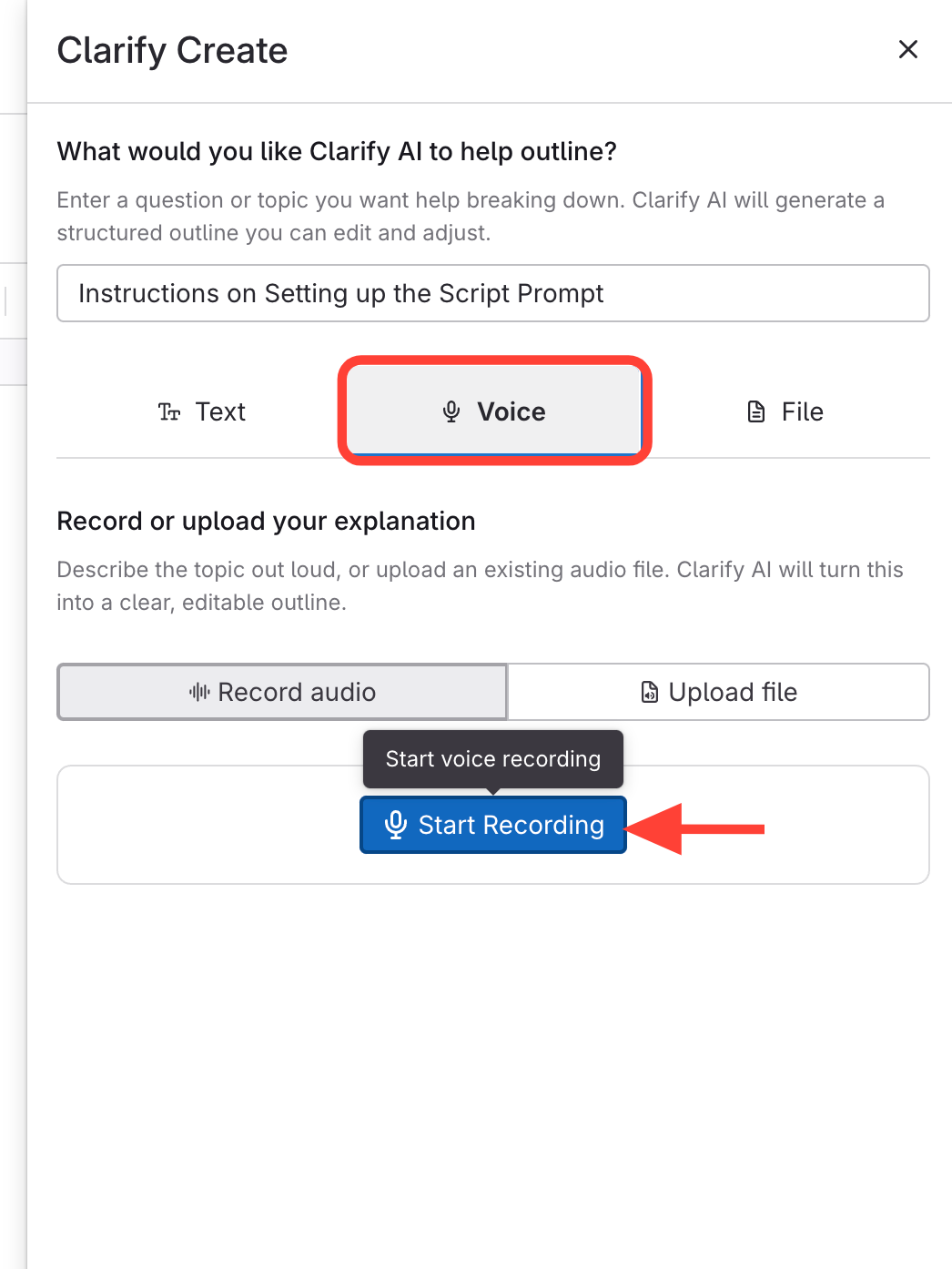Close the Clarify Create panel
Viewport: 952px width, 1269px height.
[x=907, y=49]
